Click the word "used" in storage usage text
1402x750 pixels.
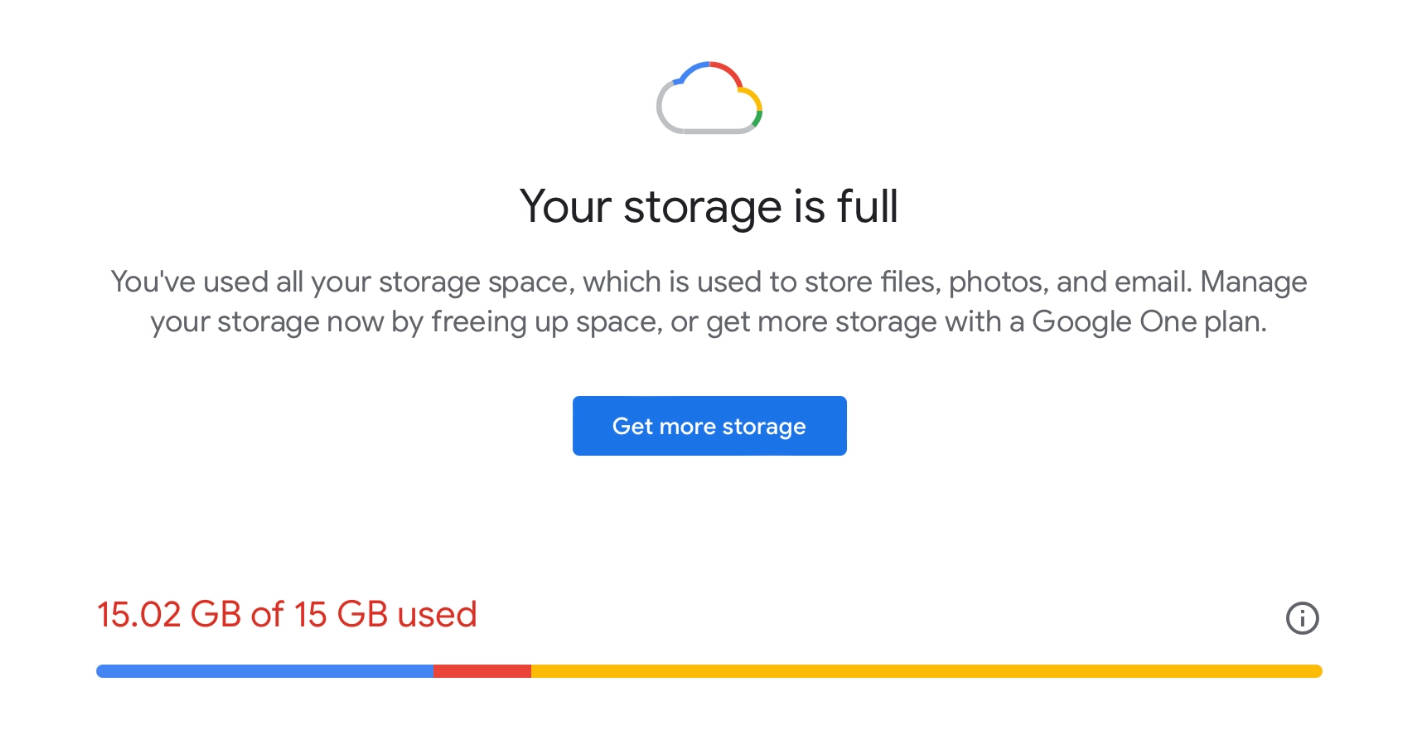pos(437,613)
